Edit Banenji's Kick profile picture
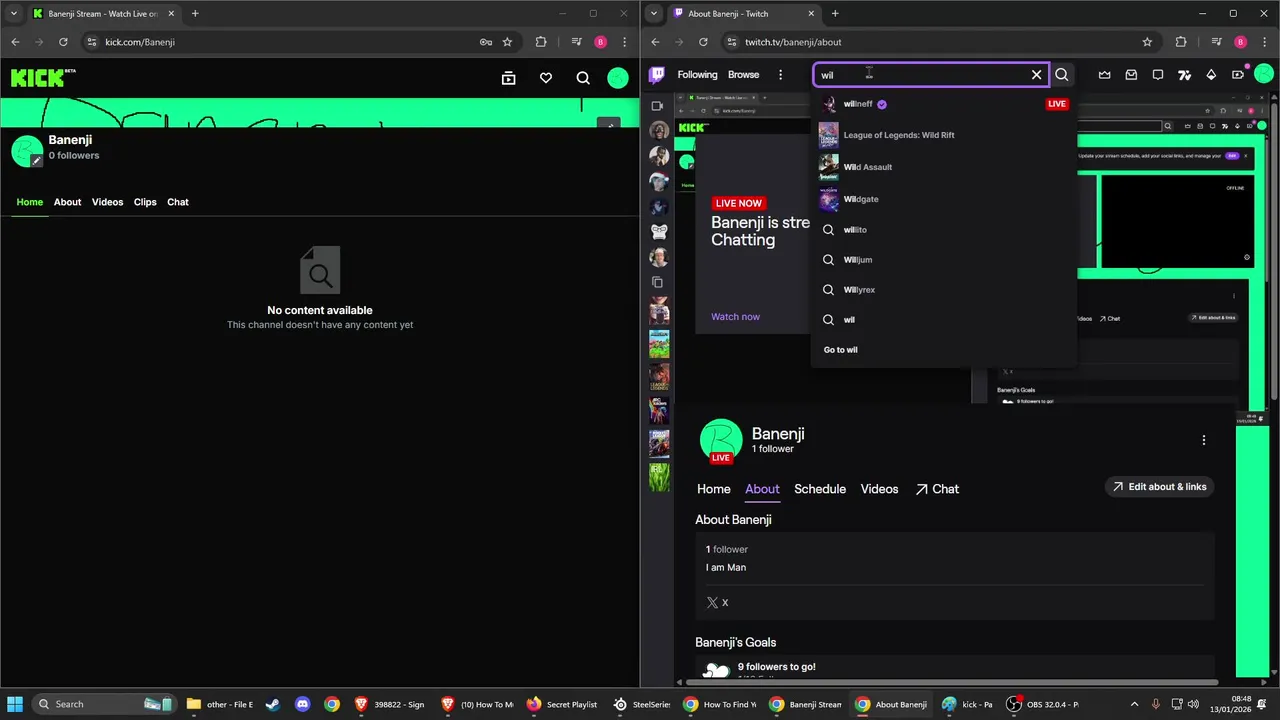1280x720 pixels. coord(37,160)
